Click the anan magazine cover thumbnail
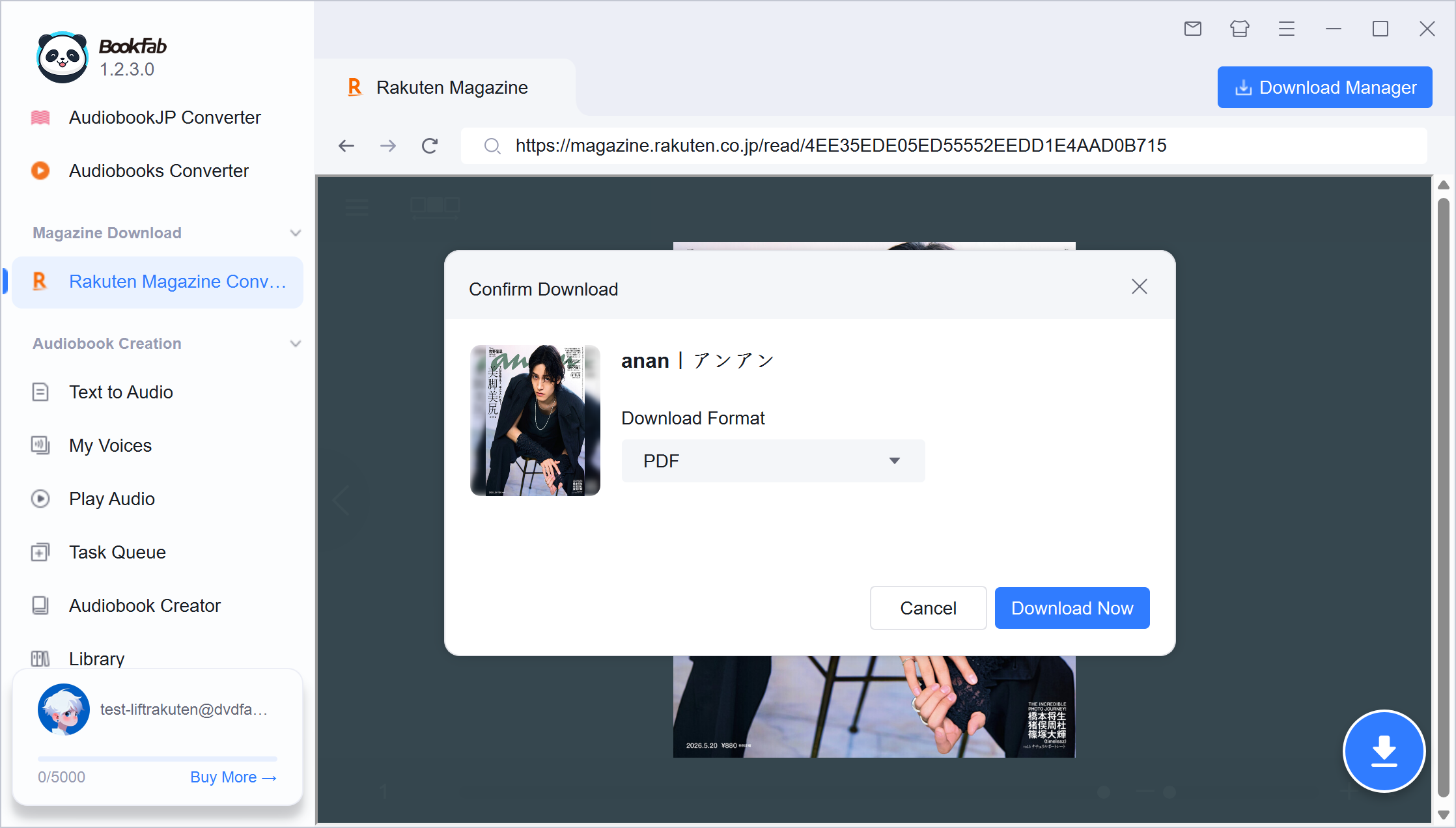This screenshot has height=828, width=1456. (535, 421)
